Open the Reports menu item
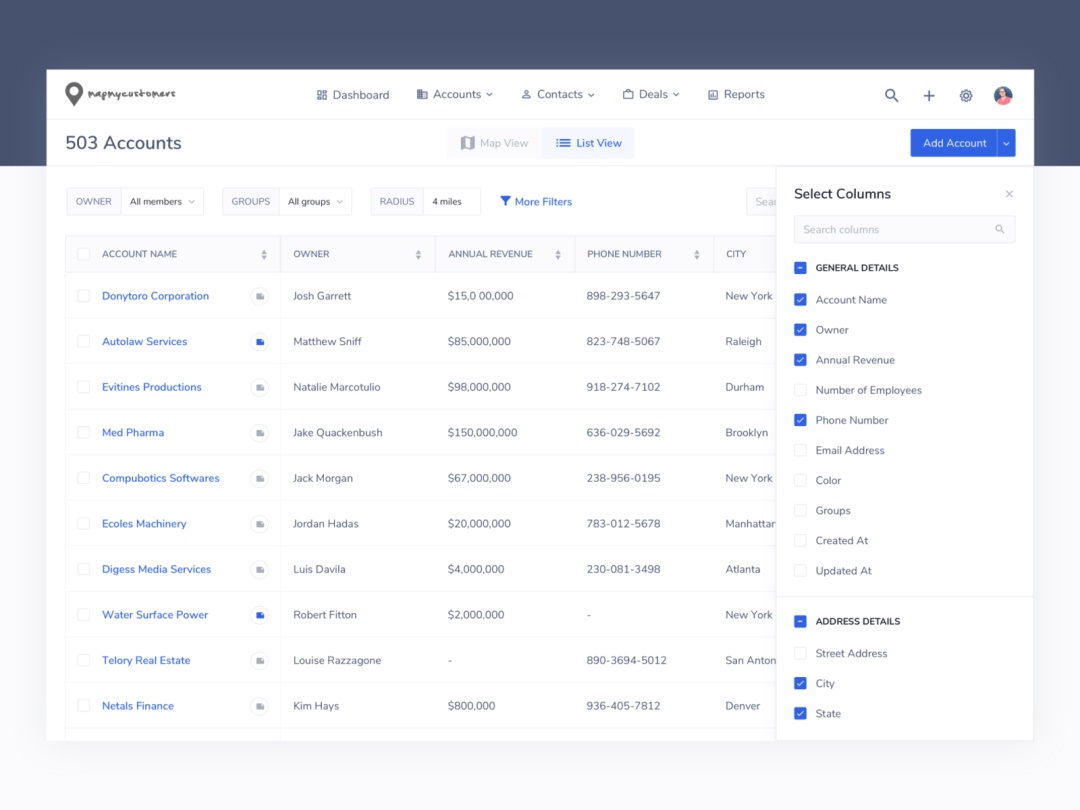Screen dimensions: 1080x810 (736, 95)
